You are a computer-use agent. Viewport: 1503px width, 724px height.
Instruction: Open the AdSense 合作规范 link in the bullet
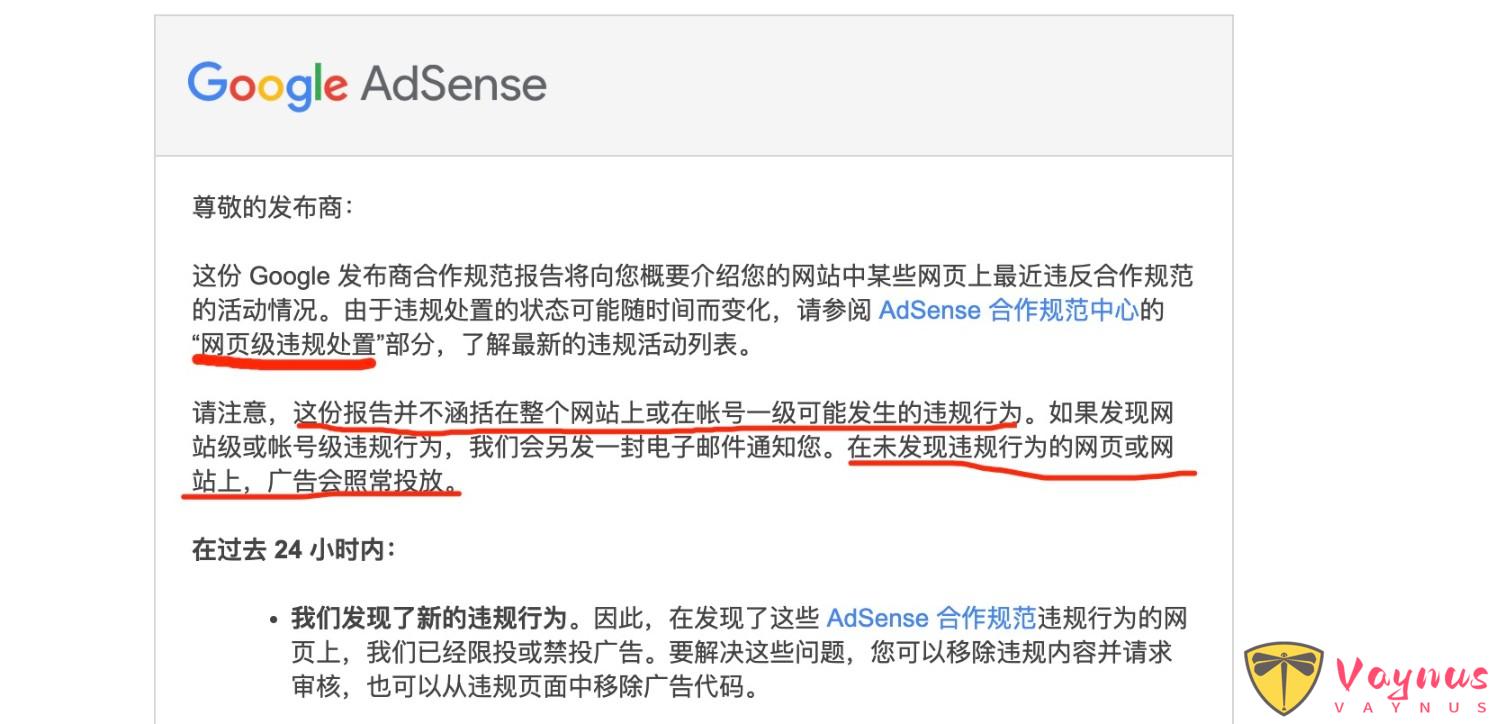click(x=930, y=617)
